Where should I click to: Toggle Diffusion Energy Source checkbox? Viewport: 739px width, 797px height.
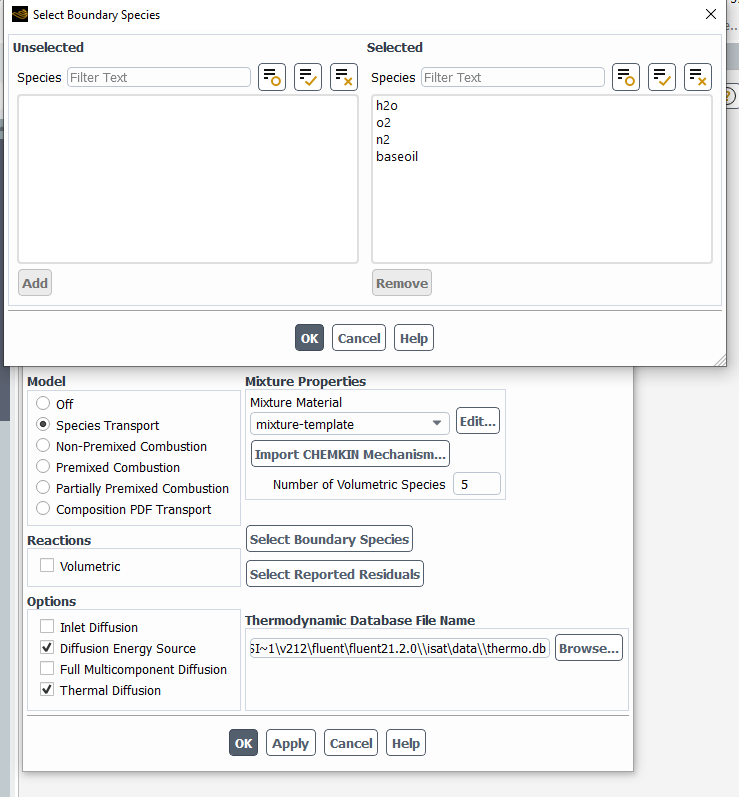47,648
